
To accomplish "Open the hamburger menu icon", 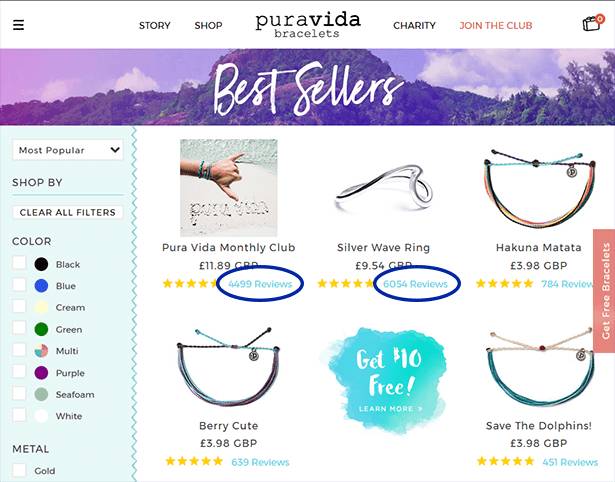I will [x=18, y=25].
